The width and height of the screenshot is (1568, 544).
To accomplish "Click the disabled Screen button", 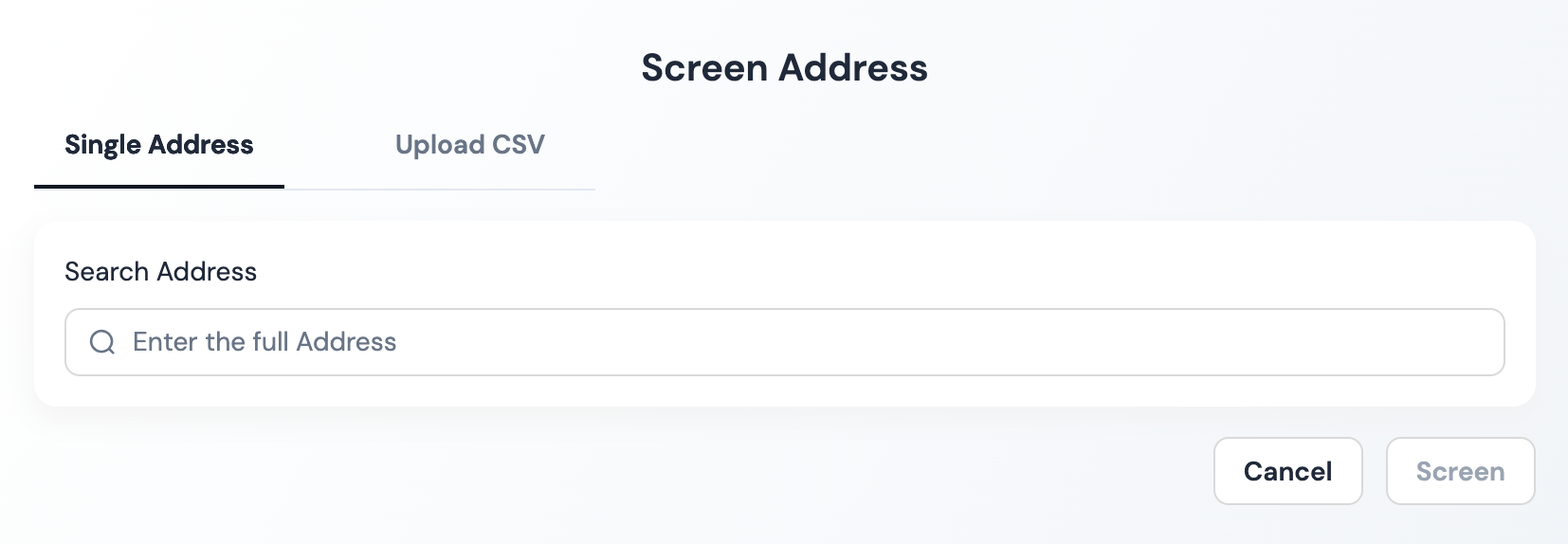I will pos(1460,471).
